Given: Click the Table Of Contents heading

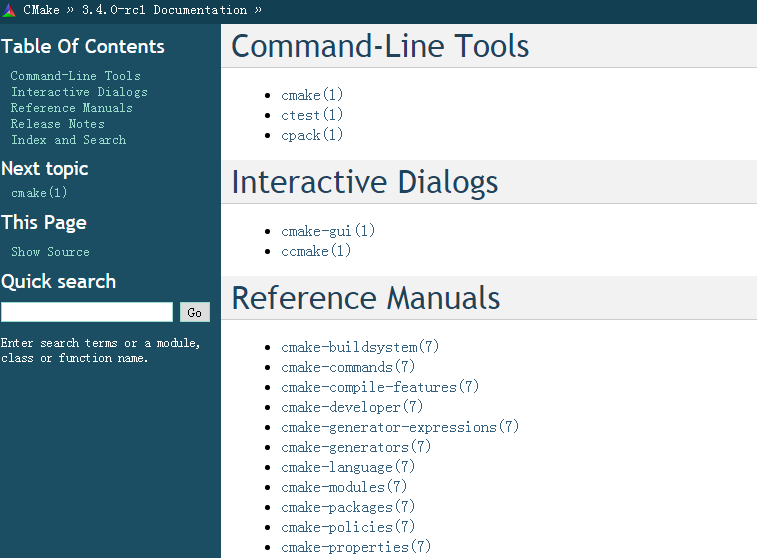Looking at the screenshot, I should tap(83, 46).
